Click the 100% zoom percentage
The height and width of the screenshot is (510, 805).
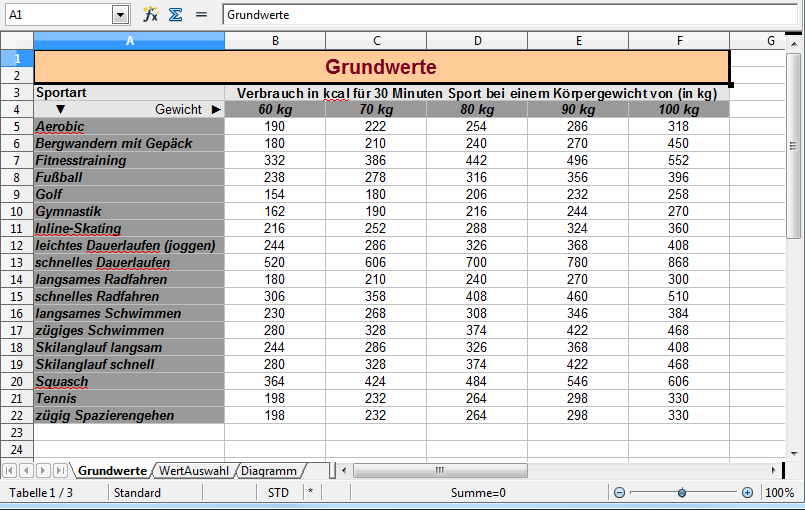779,493
